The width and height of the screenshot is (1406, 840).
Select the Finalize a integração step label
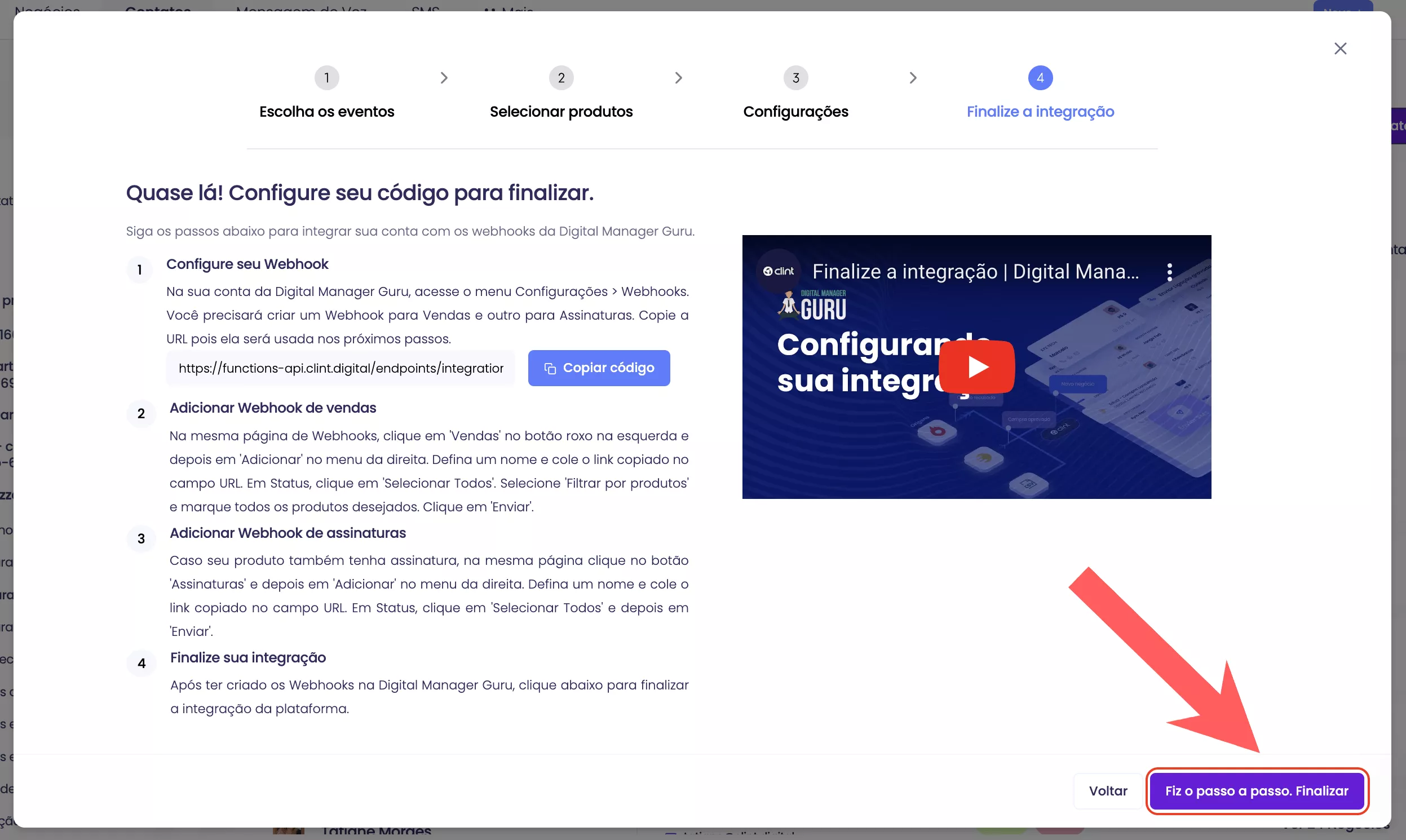(1040, 112)
